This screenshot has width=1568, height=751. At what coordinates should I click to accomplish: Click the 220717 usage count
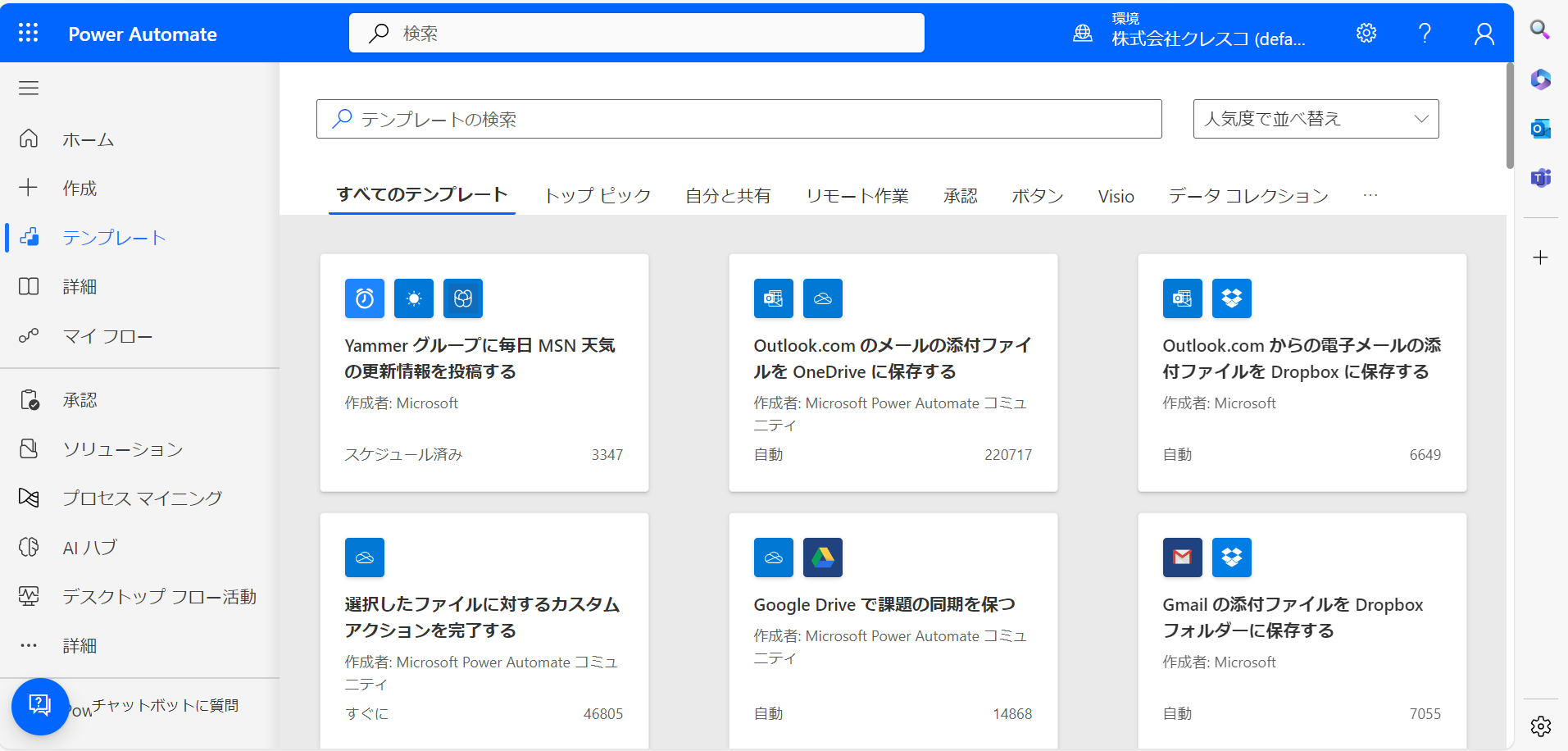pos(1008,455)
